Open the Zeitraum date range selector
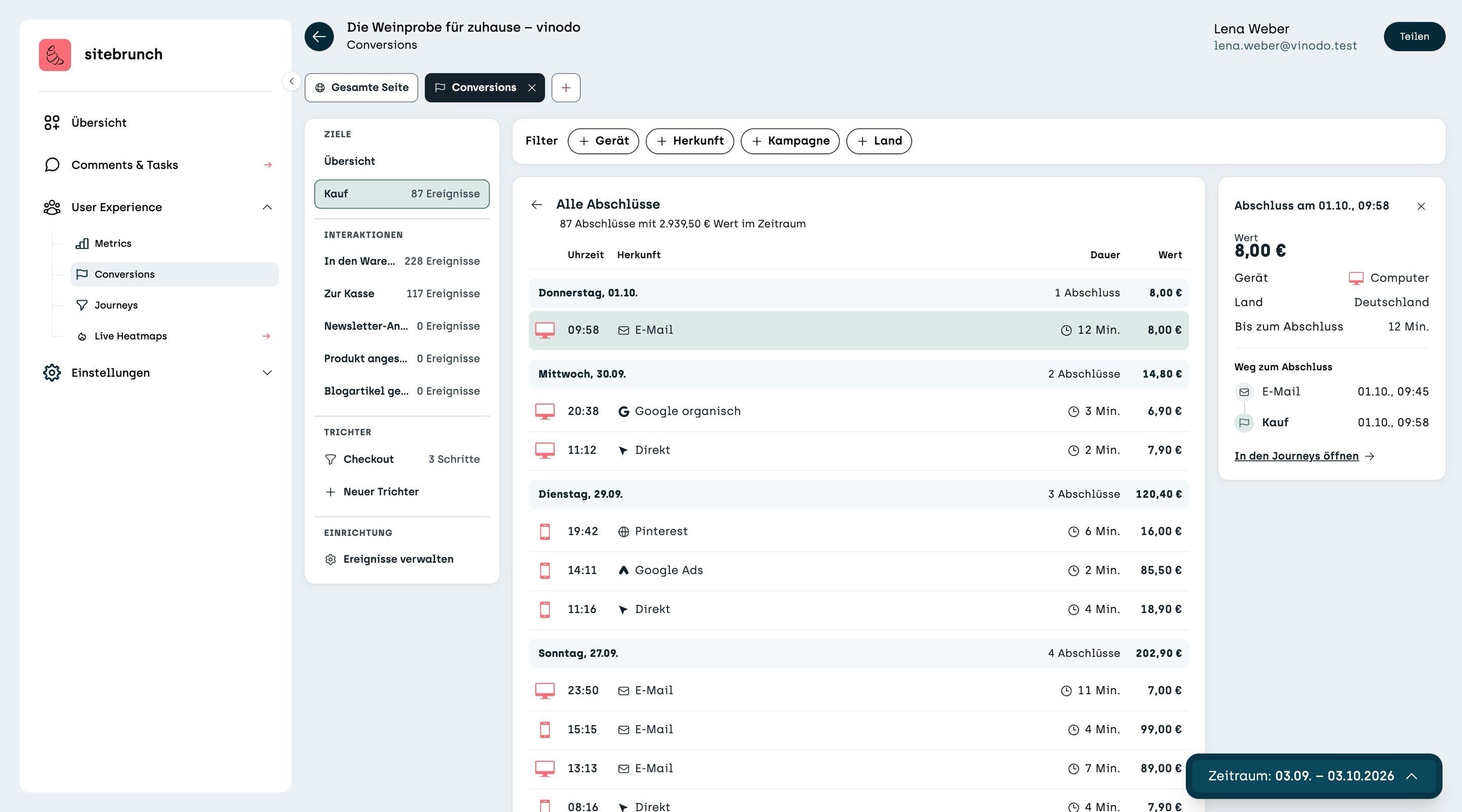The image size is (1462, 812). [x=1314, y=776]
